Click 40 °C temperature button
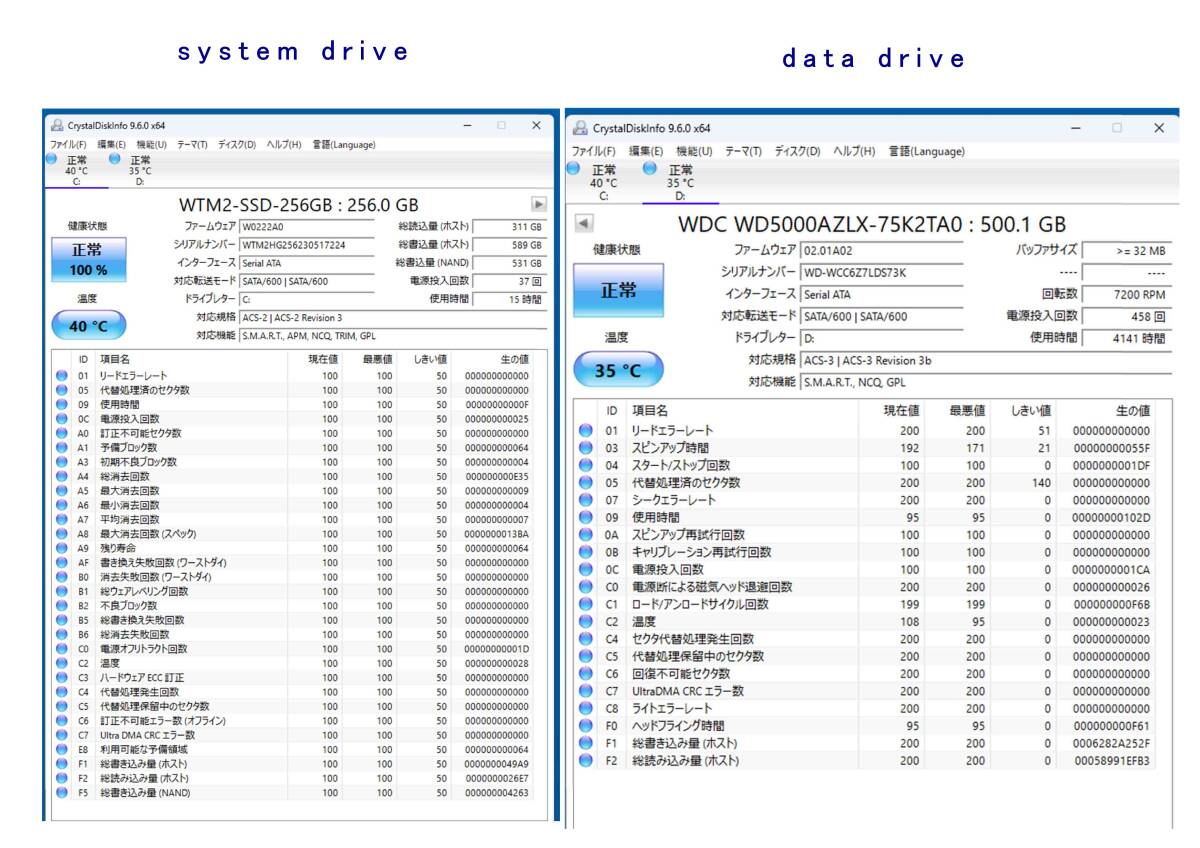1200x848 pixels. click(89, 326)
